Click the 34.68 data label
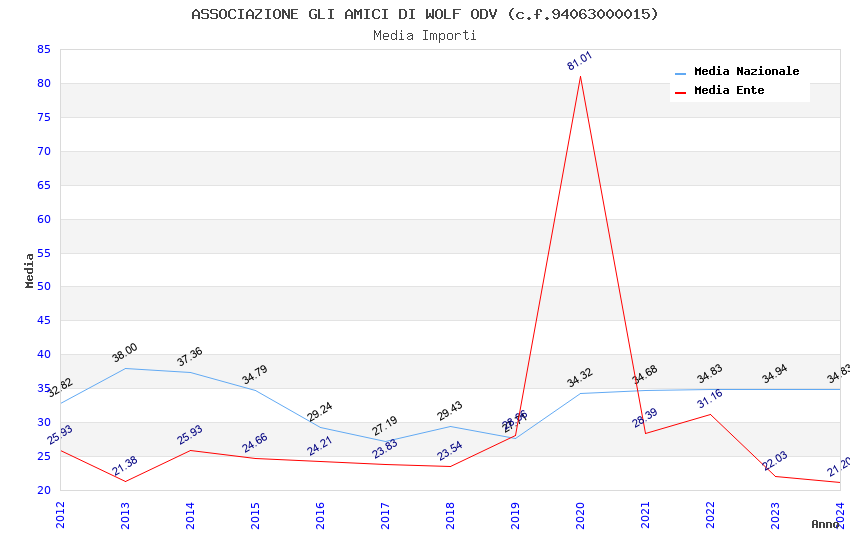The width and height of the screenshot is (850, 550). point(645,374)
